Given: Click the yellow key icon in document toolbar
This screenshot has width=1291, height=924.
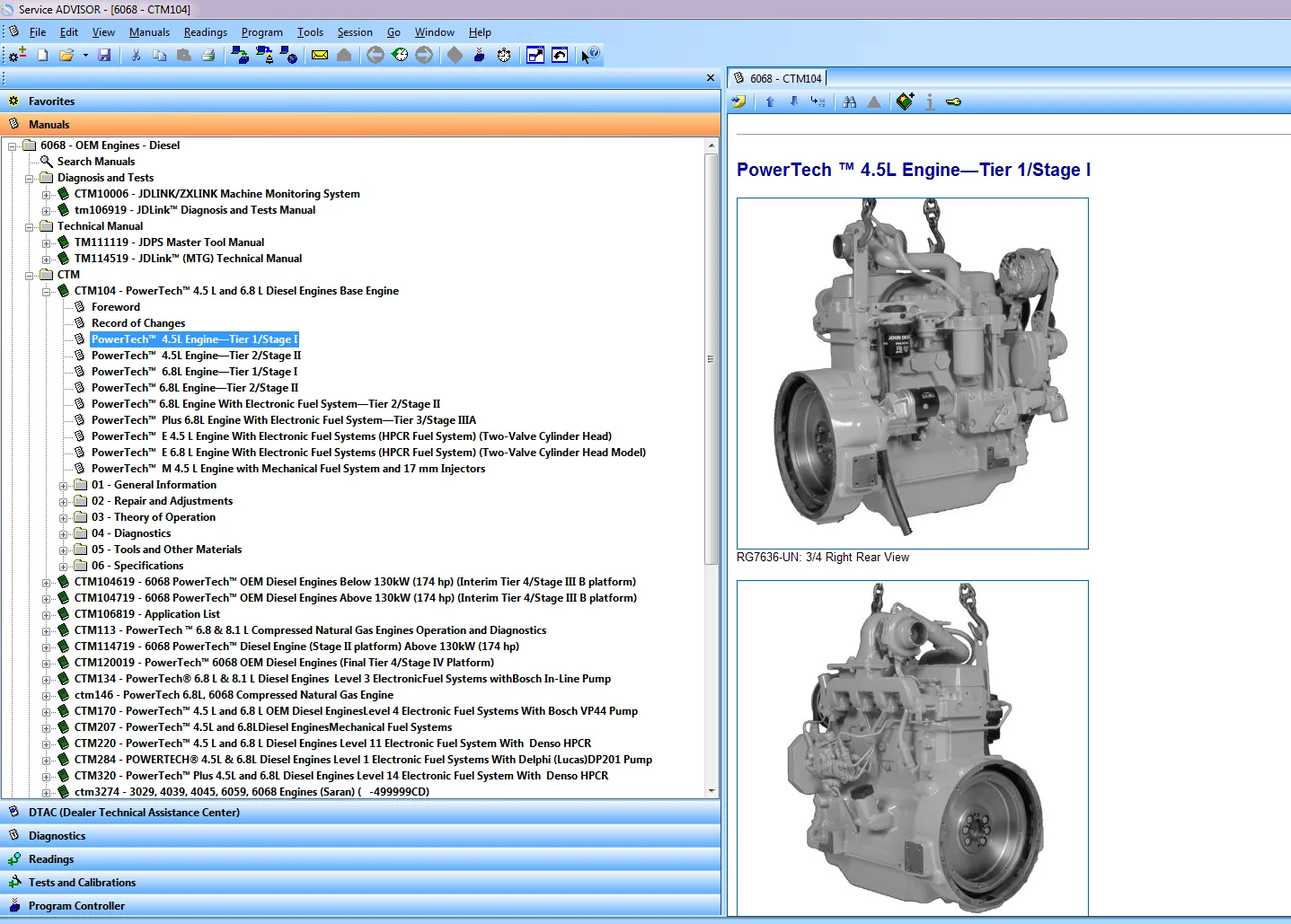Looking at the screenshot, I should 953,101.
